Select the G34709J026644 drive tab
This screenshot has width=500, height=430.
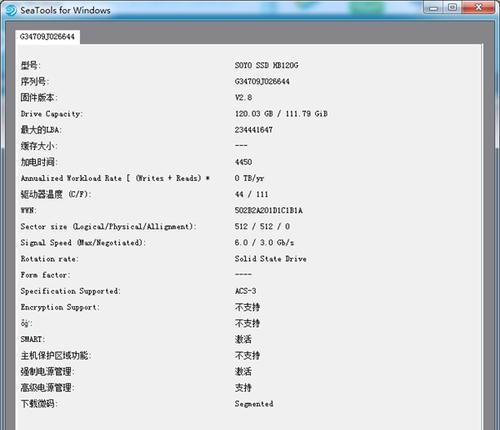(x=47, y=37)
